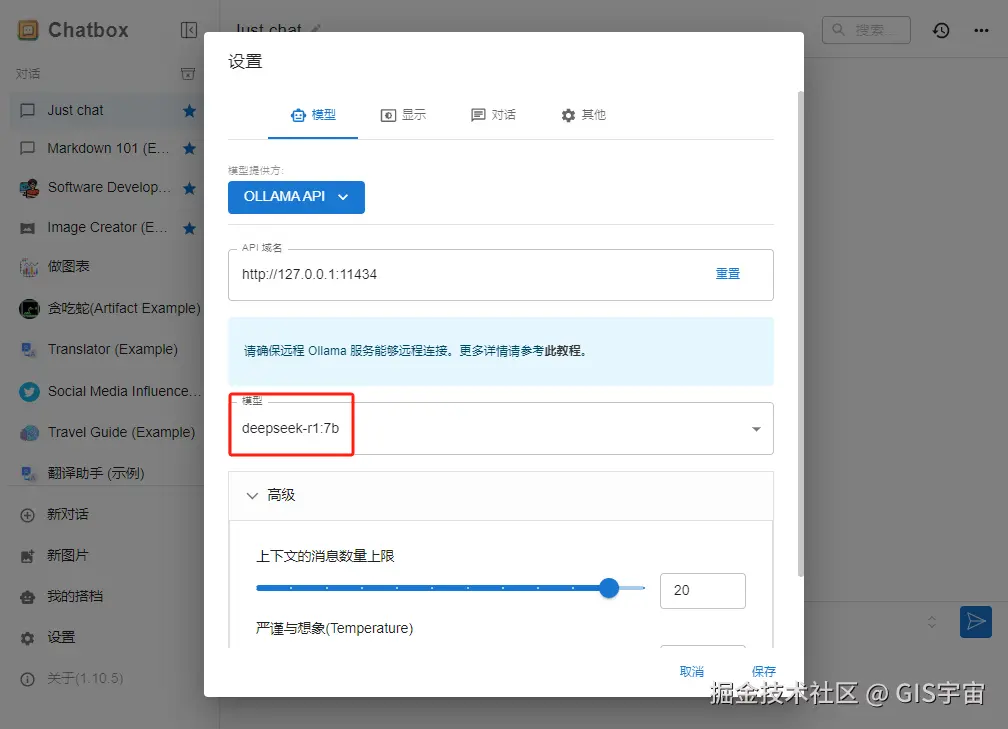Click the star next to Software Develop…
The image size is (1008, 729).
[189, 188]
